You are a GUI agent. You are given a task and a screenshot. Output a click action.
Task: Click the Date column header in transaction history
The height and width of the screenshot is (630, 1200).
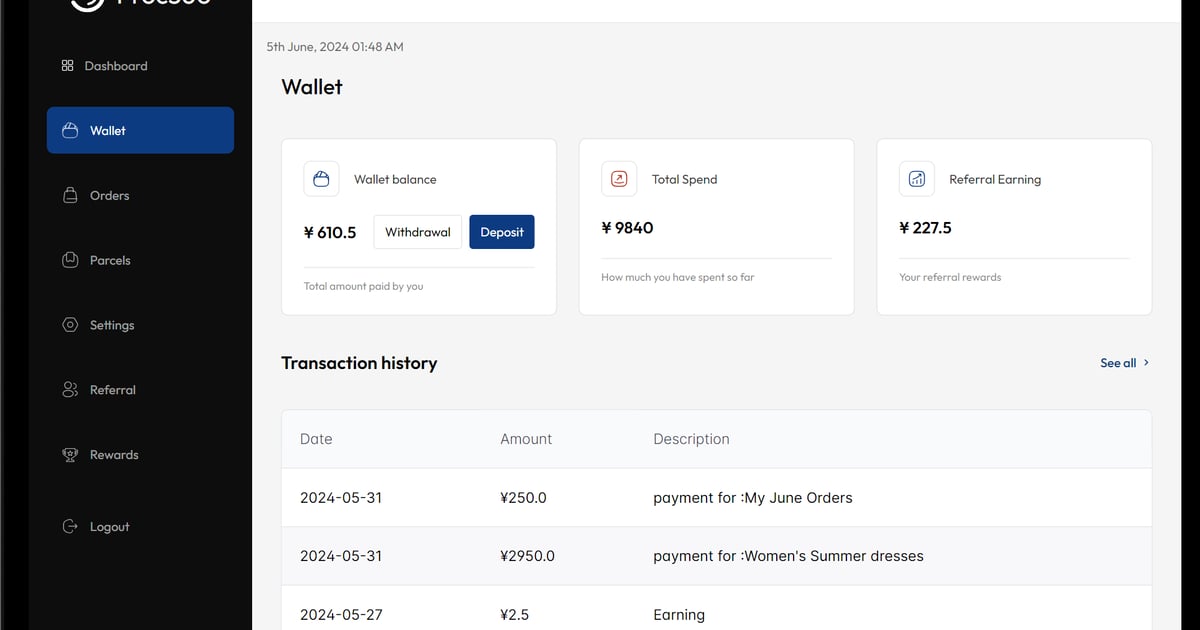(316, 438)
